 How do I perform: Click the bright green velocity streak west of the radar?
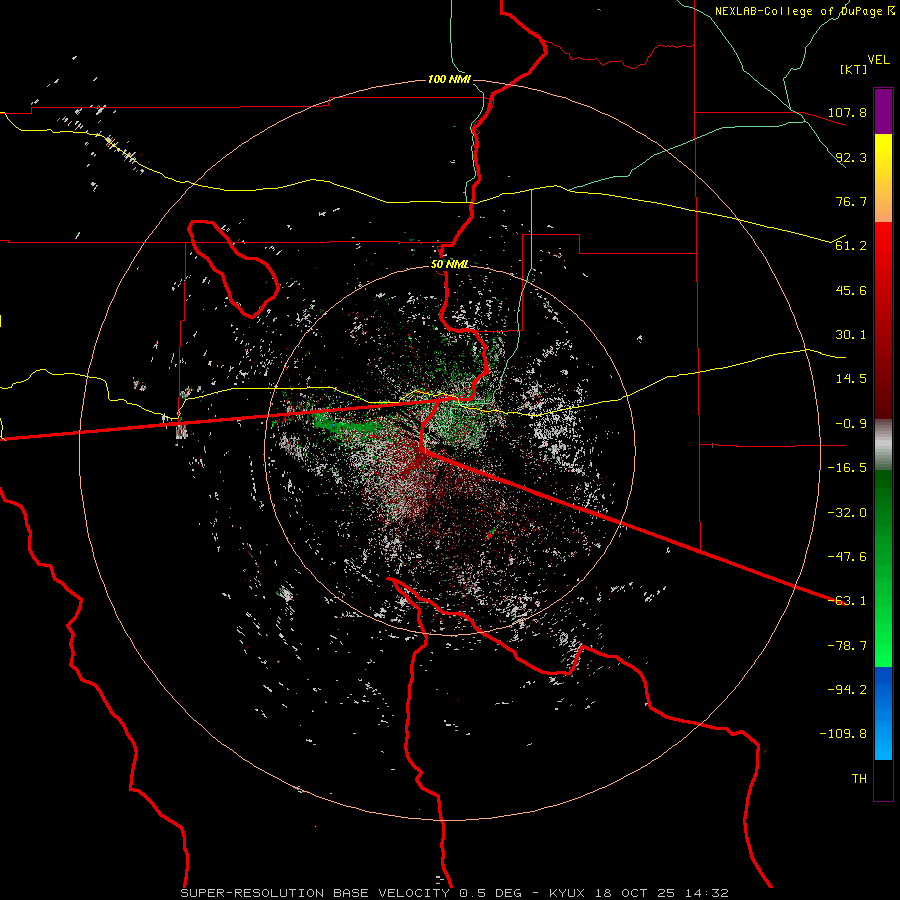click(x=348, y=425)
